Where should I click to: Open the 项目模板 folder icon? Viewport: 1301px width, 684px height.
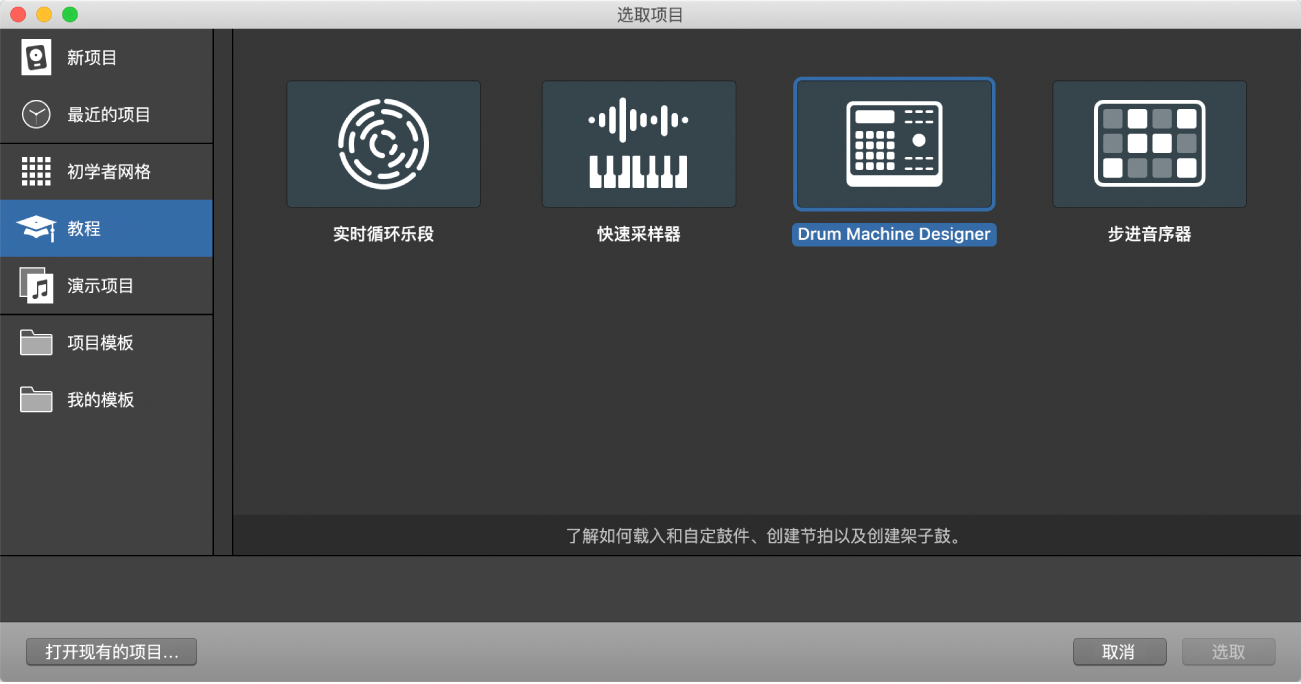[x=35, y=342]
